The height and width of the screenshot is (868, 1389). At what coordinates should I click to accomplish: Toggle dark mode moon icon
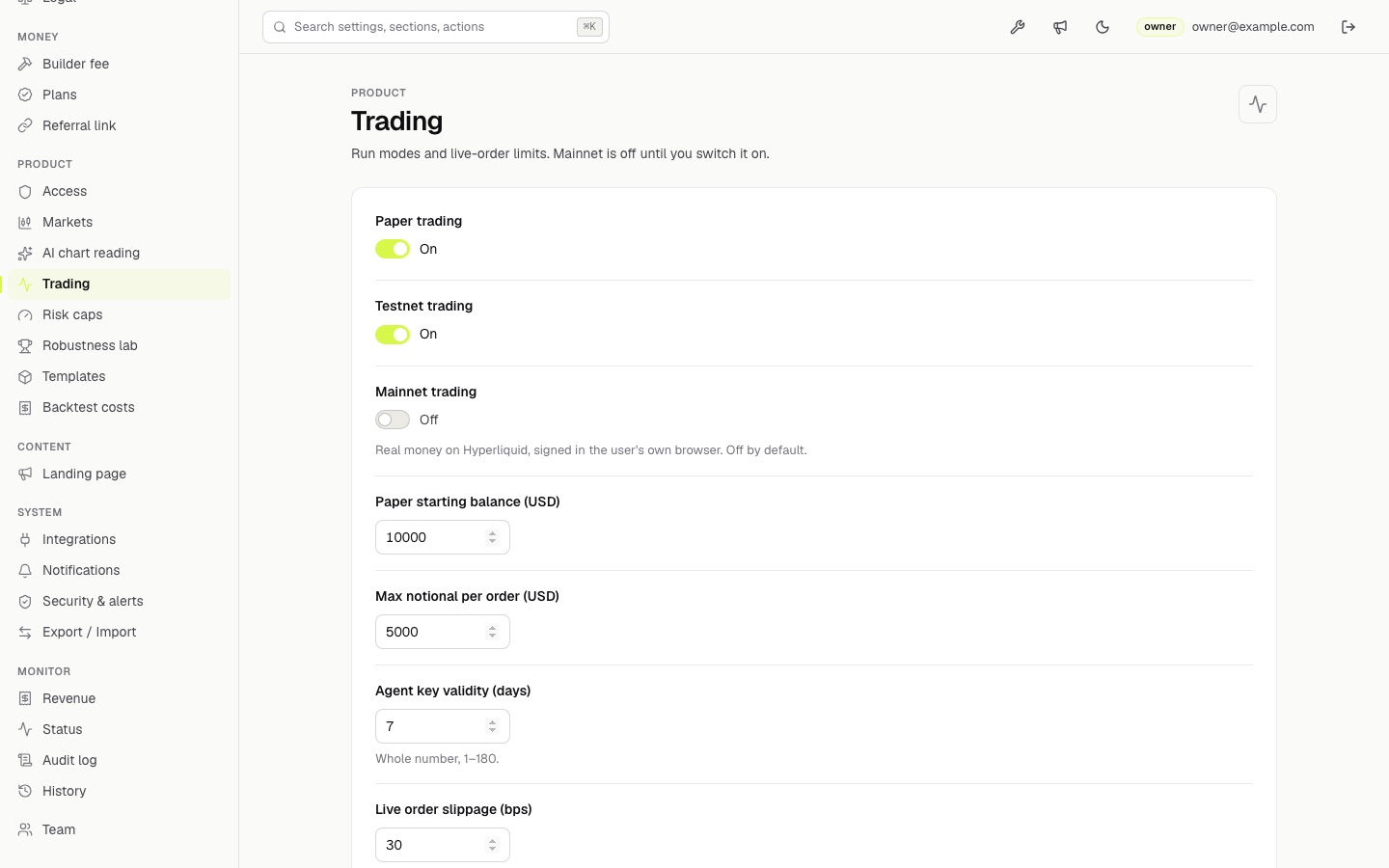1103,27
